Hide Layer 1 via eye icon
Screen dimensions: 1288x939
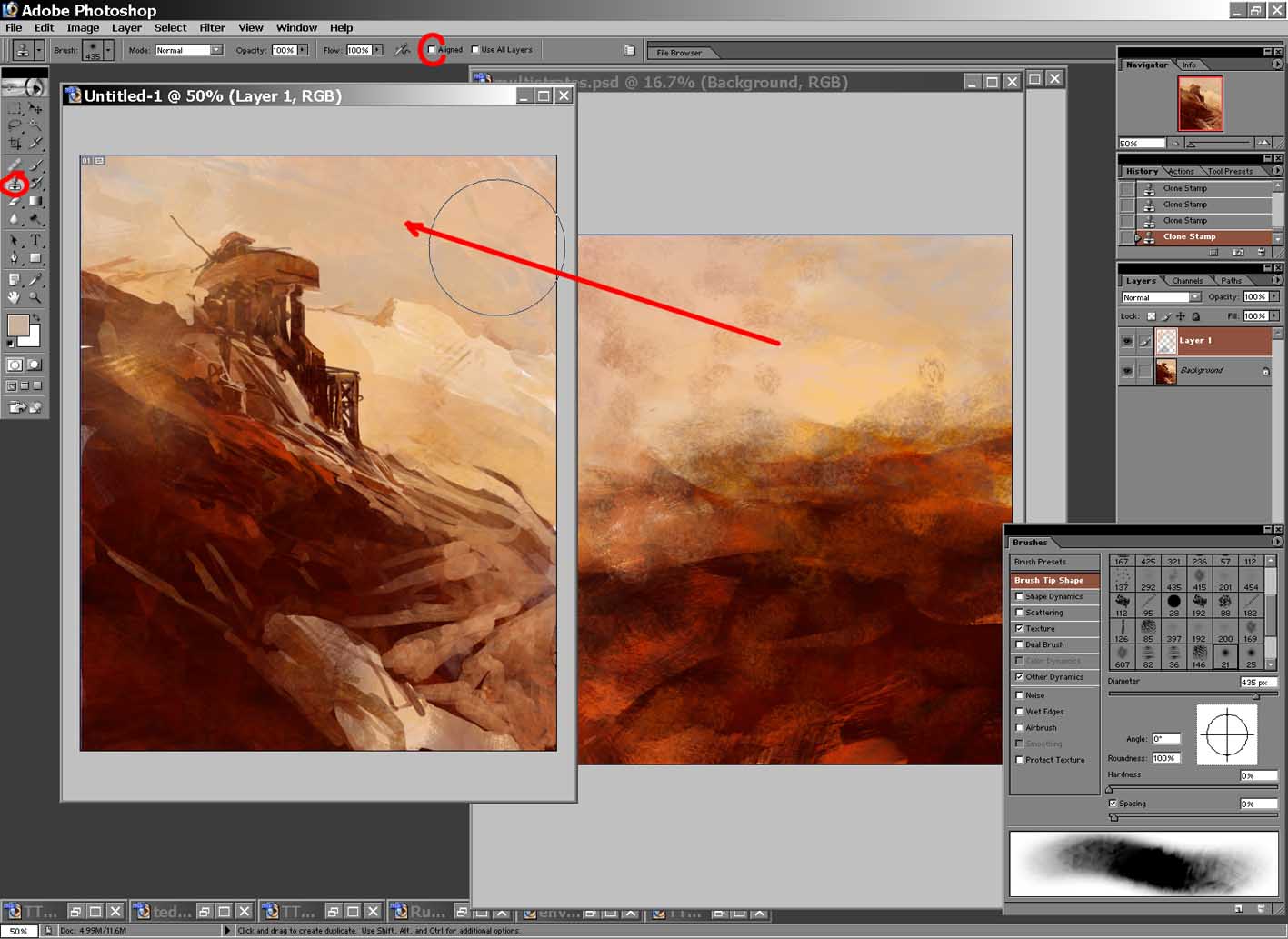coord(1127,341)
